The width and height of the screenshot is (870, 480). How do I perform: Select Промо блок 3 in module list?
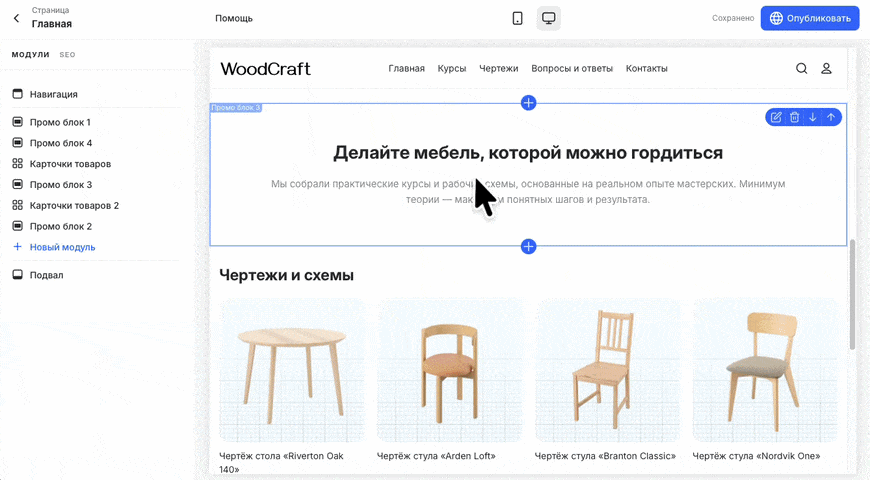(x=60, y=184)
